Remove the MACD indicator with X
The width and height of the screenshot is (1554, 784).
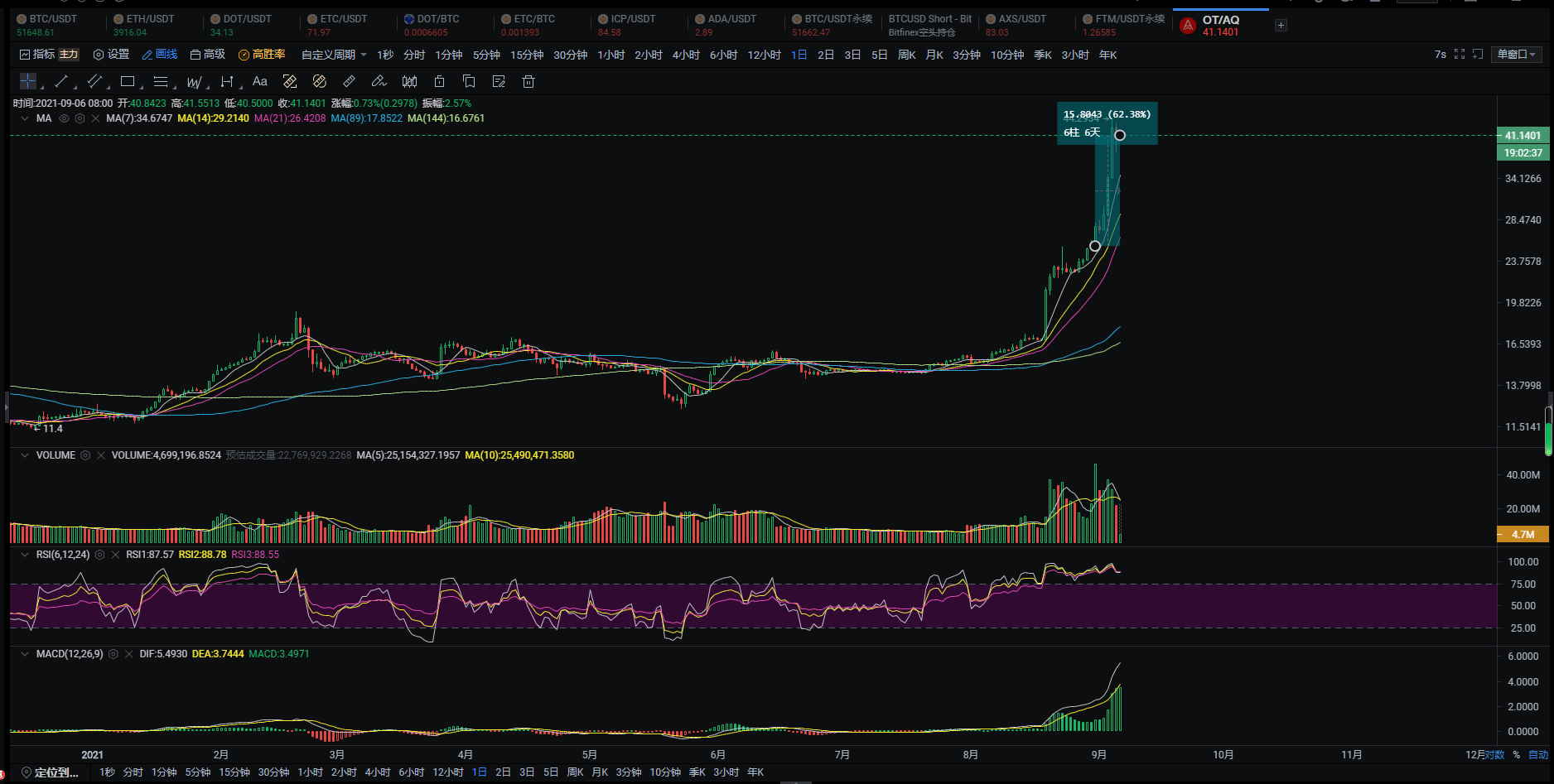coord(129,654)
